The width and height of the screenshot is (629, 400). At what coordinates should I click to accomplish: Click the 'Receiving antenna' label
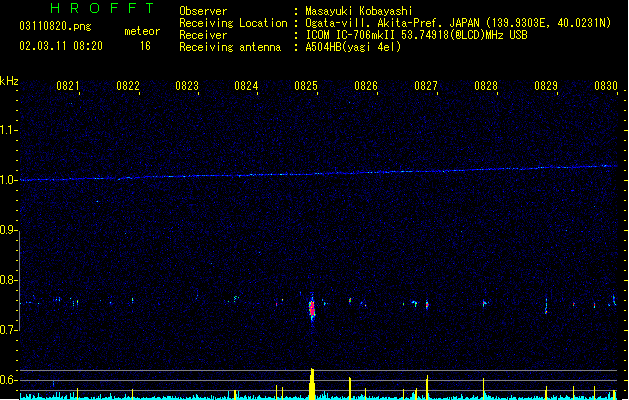pos(230,47)
